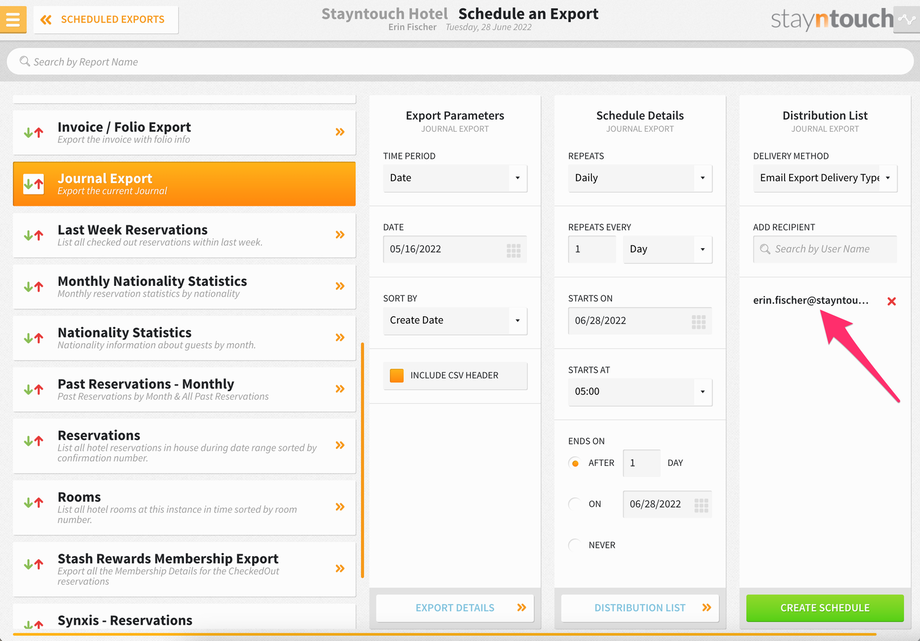Click the Starts On date field
Viewport: 920px width, 641px height.
tap(640, 320)
